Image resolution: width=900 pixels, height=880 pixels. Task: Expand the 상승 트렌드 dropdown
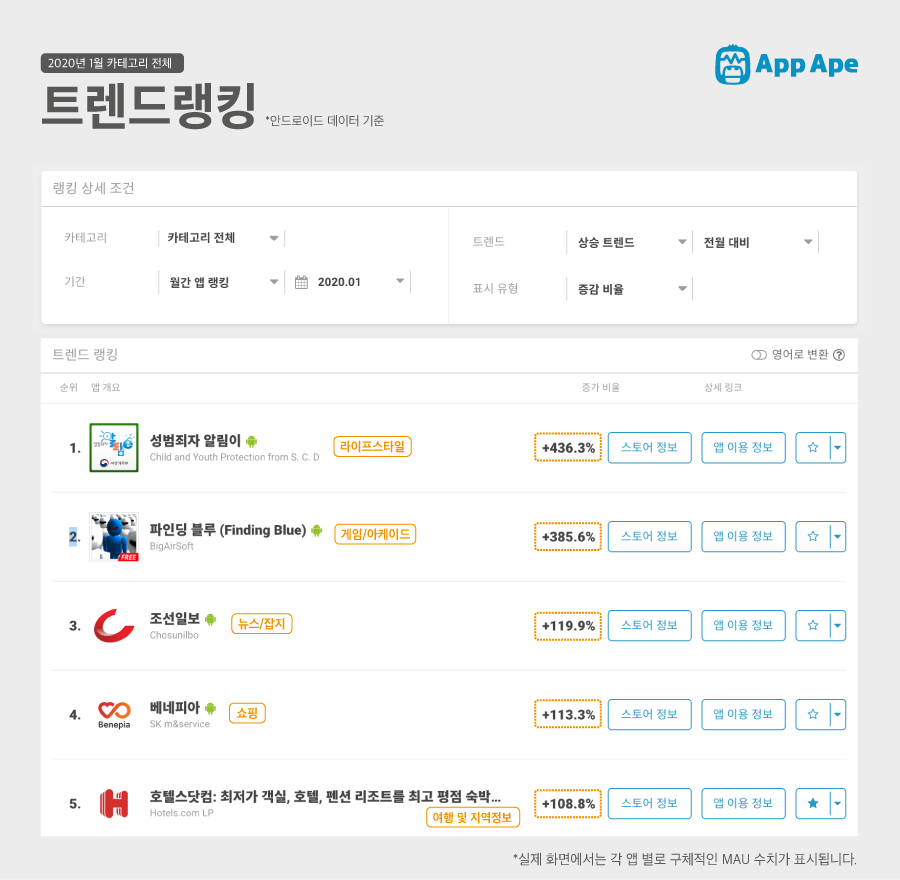tap(630, 242)
